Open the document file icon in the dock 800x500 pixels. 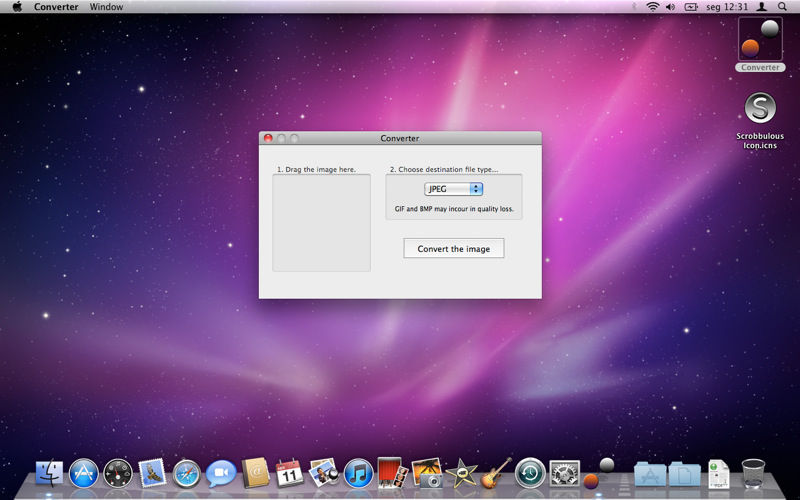click(x=718, y=474)
